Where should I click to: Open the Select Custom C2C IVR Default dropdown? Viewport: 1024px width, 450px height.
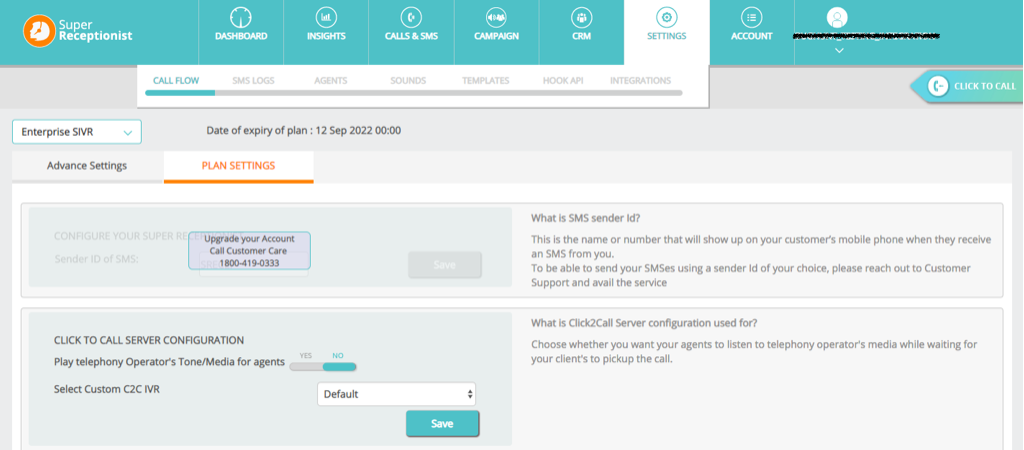pyautogui.click(x=396, y=394)
